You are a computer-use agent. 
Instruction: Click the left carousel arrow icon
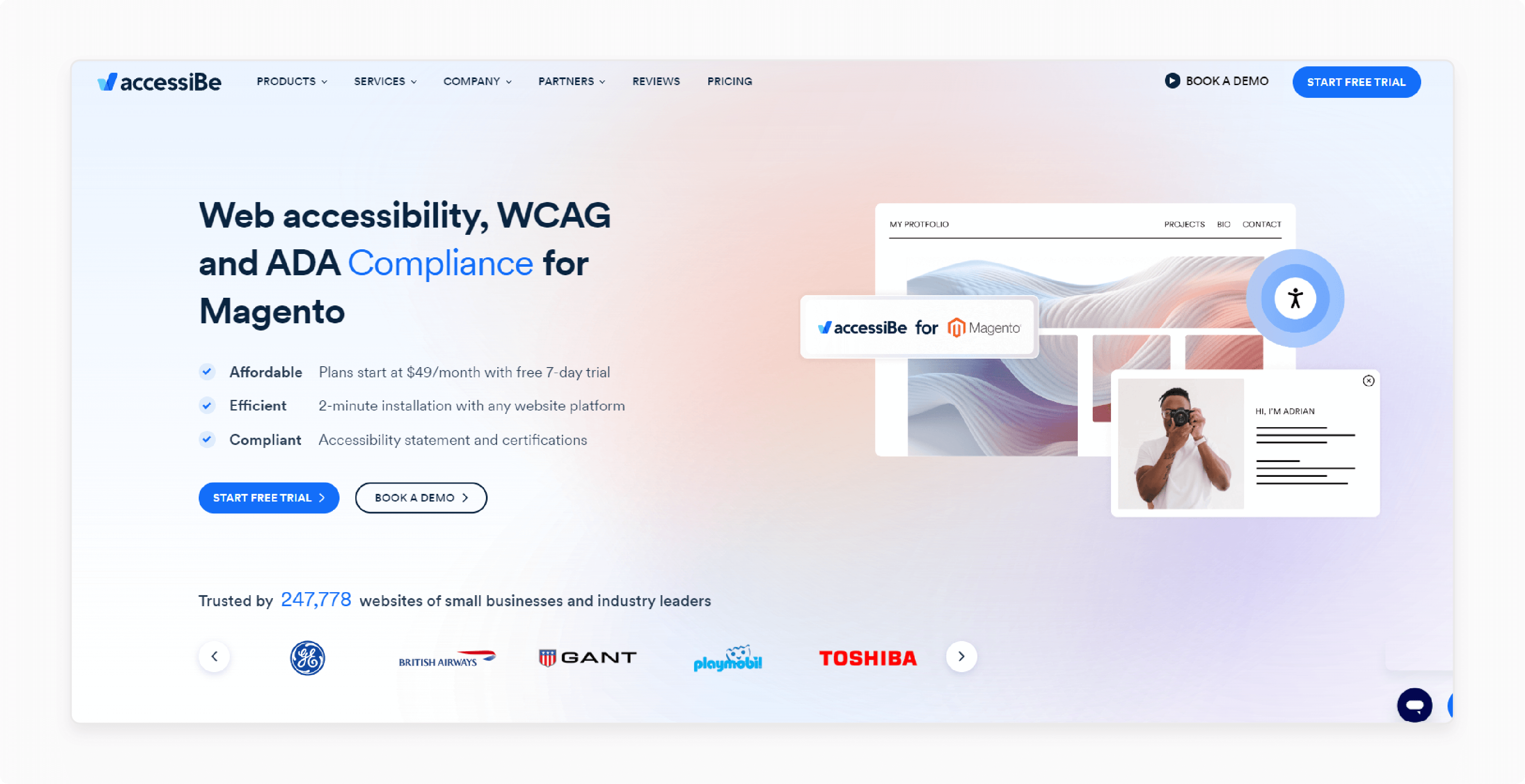click(x=214, y=656)
